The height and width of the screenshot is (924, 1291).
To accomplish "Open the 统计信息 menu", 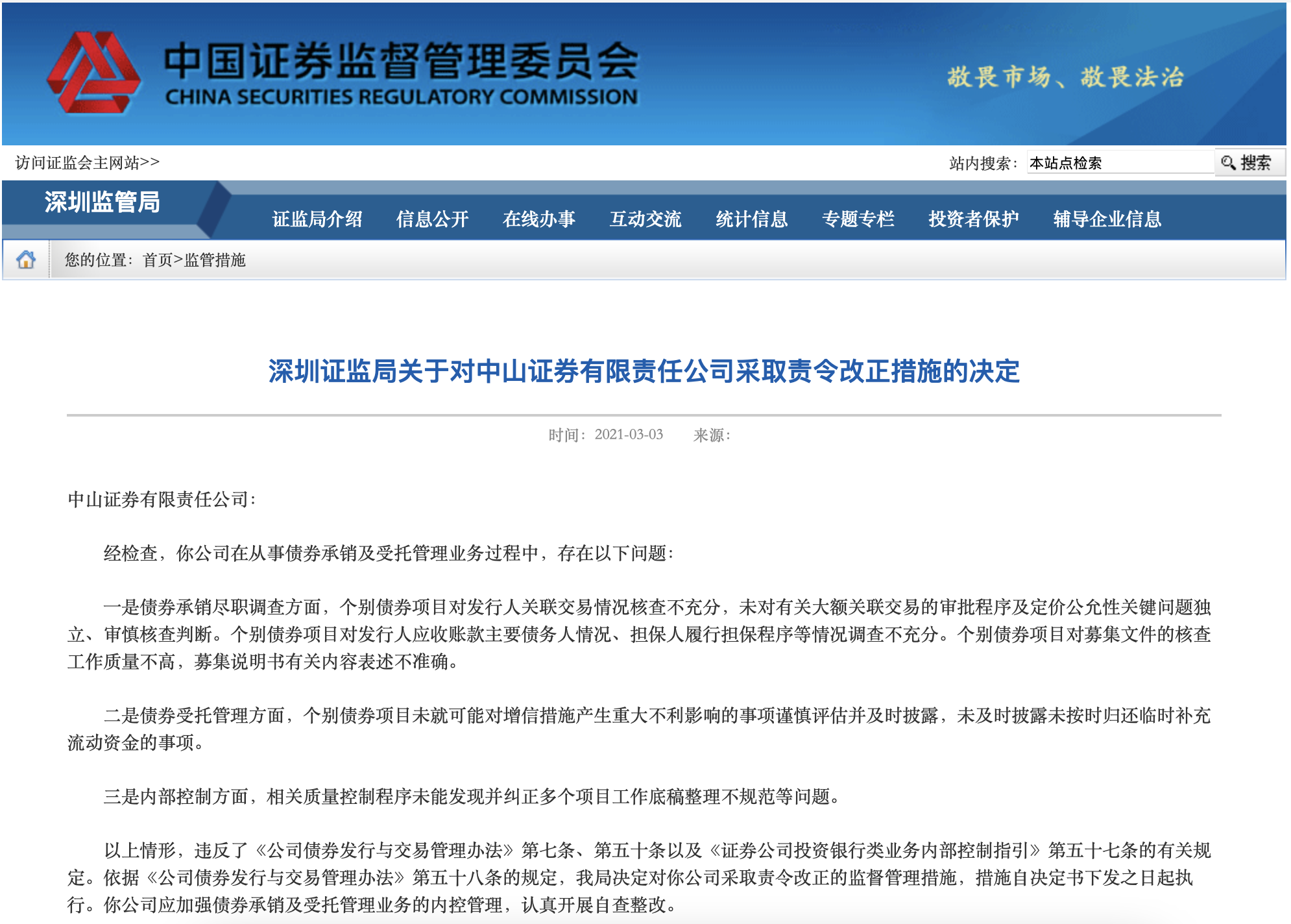I will [x=752, y=219].
